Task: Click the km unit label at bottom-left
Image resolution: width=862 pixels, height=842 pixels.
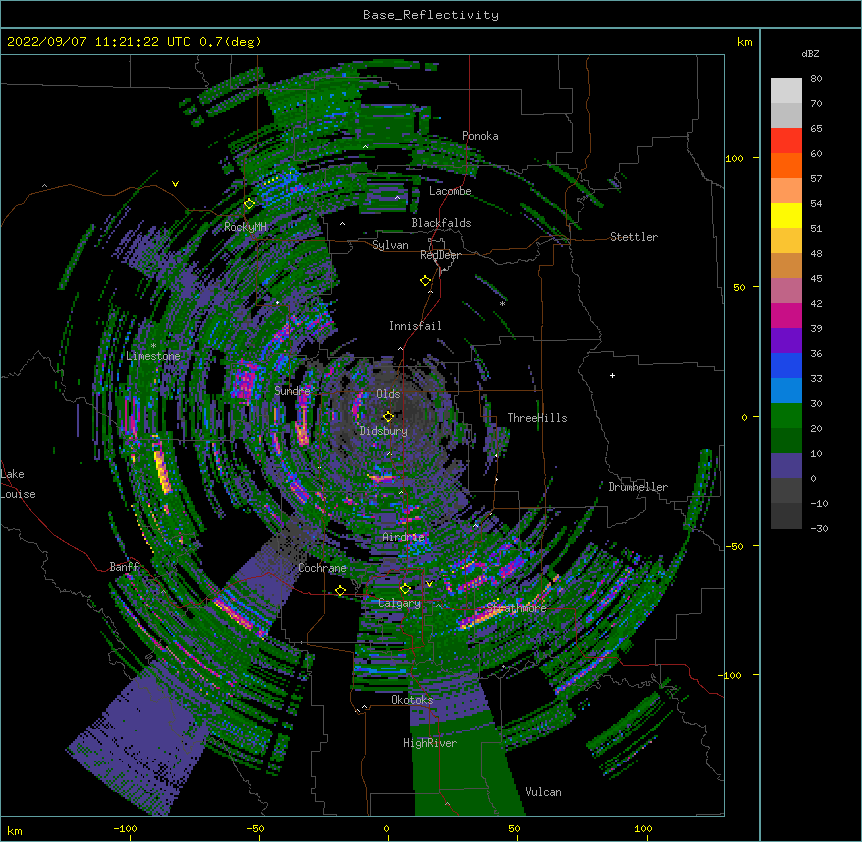Action: (15, 830)
